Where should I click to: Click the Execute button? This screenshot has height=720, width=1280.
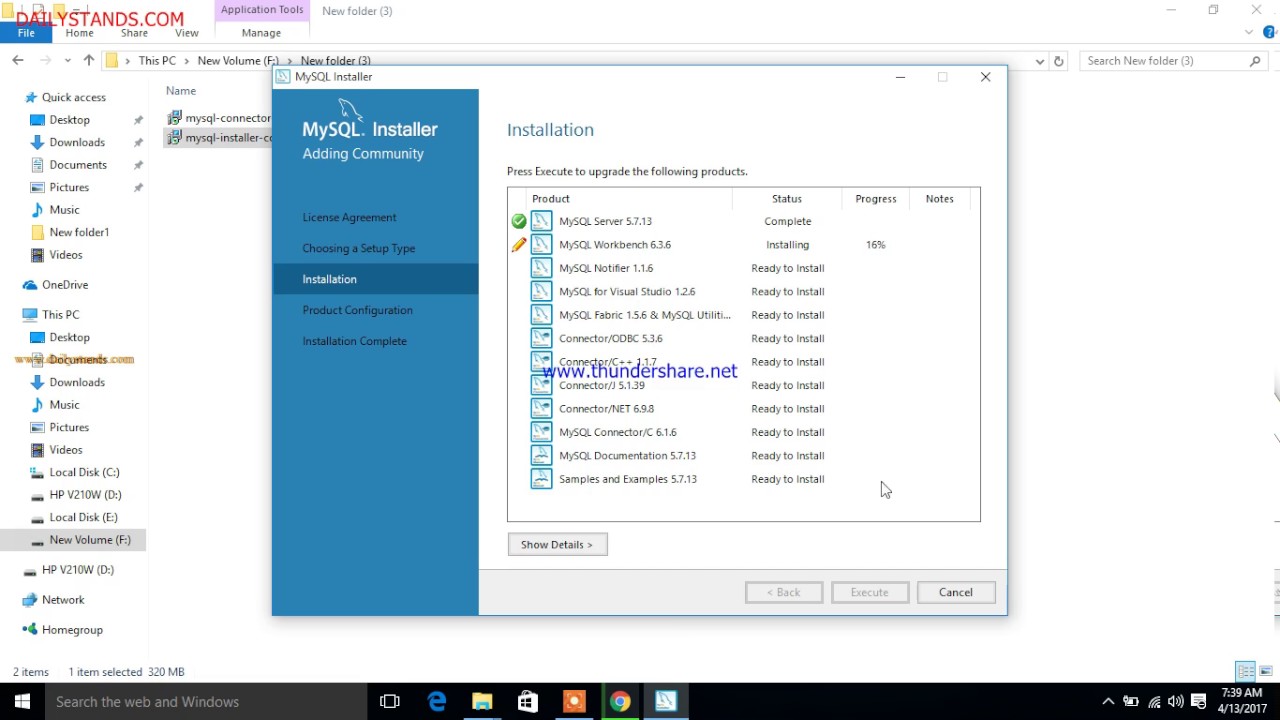869,592
